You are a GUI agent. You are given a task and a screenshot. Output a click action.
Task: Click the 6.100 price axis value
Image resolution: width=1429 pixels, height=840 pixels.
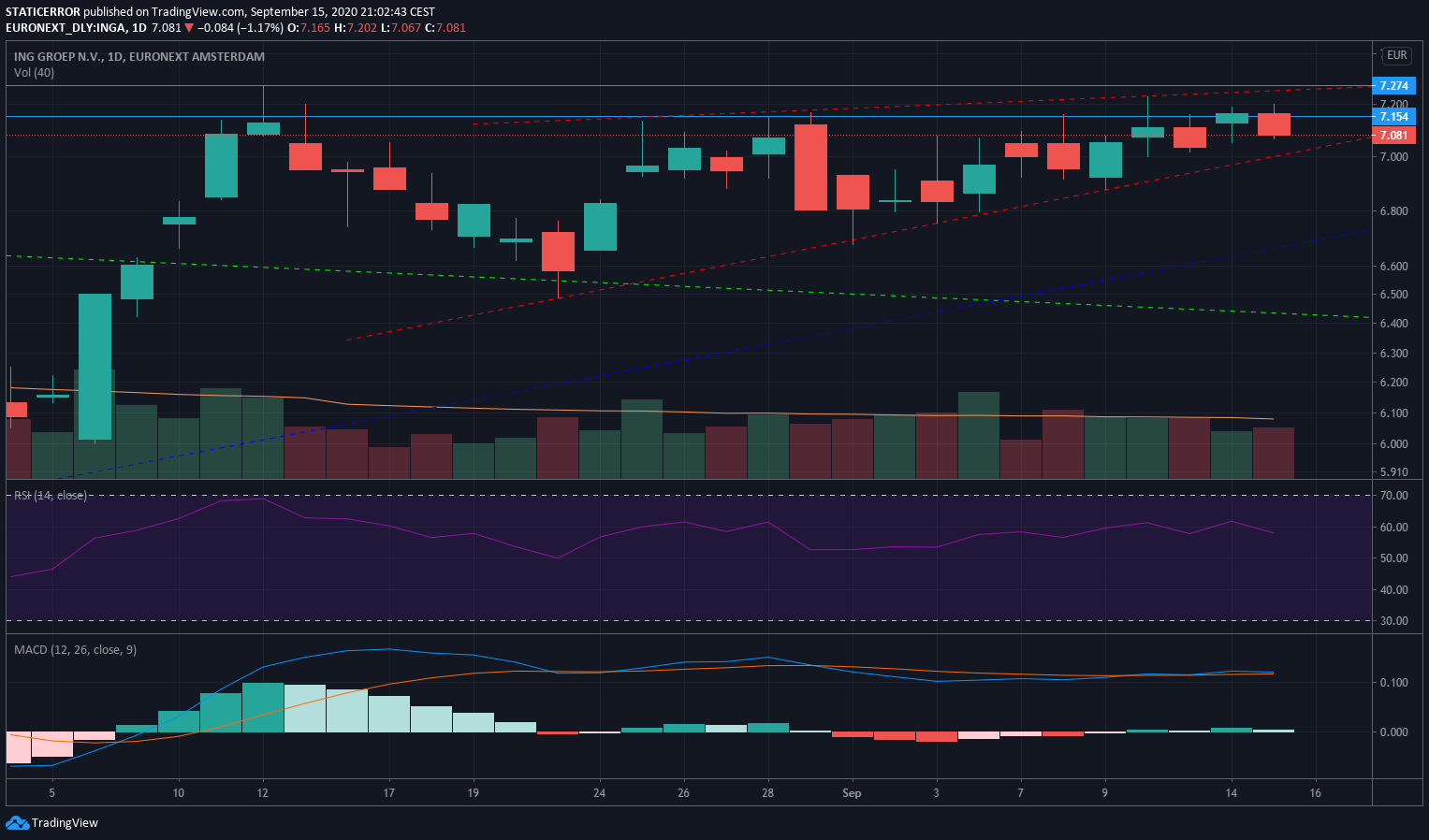click(1393, 413)
